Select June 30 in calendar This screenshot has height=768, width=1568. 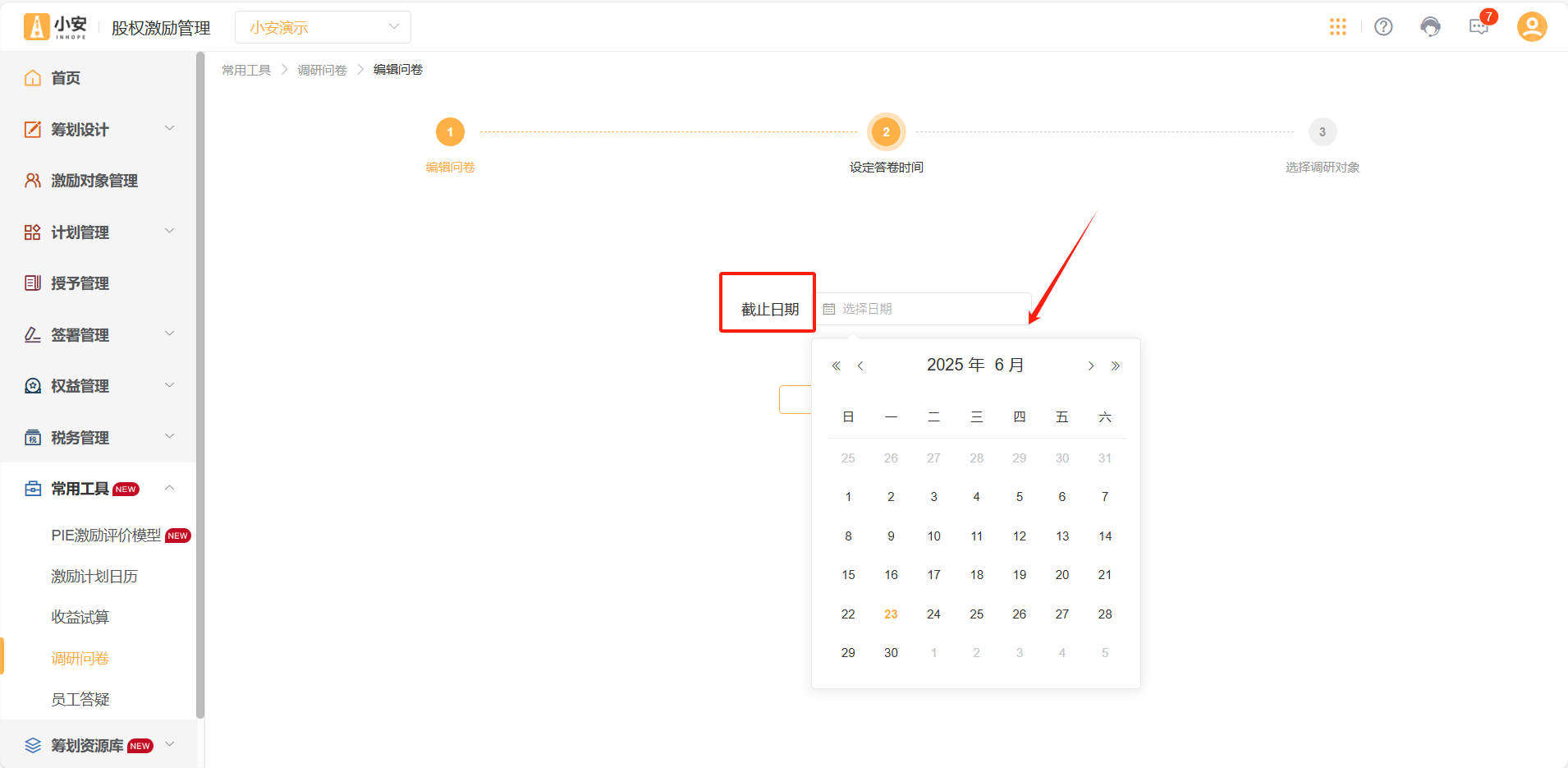click(x=891, y=653)
